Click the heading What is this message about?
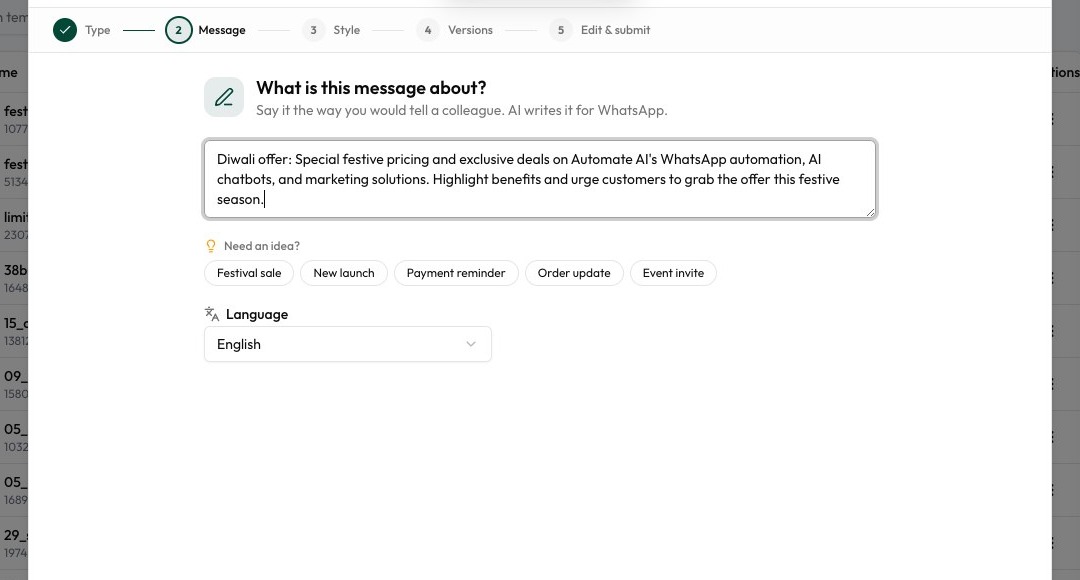The image size is (1080, 580). 371,88
